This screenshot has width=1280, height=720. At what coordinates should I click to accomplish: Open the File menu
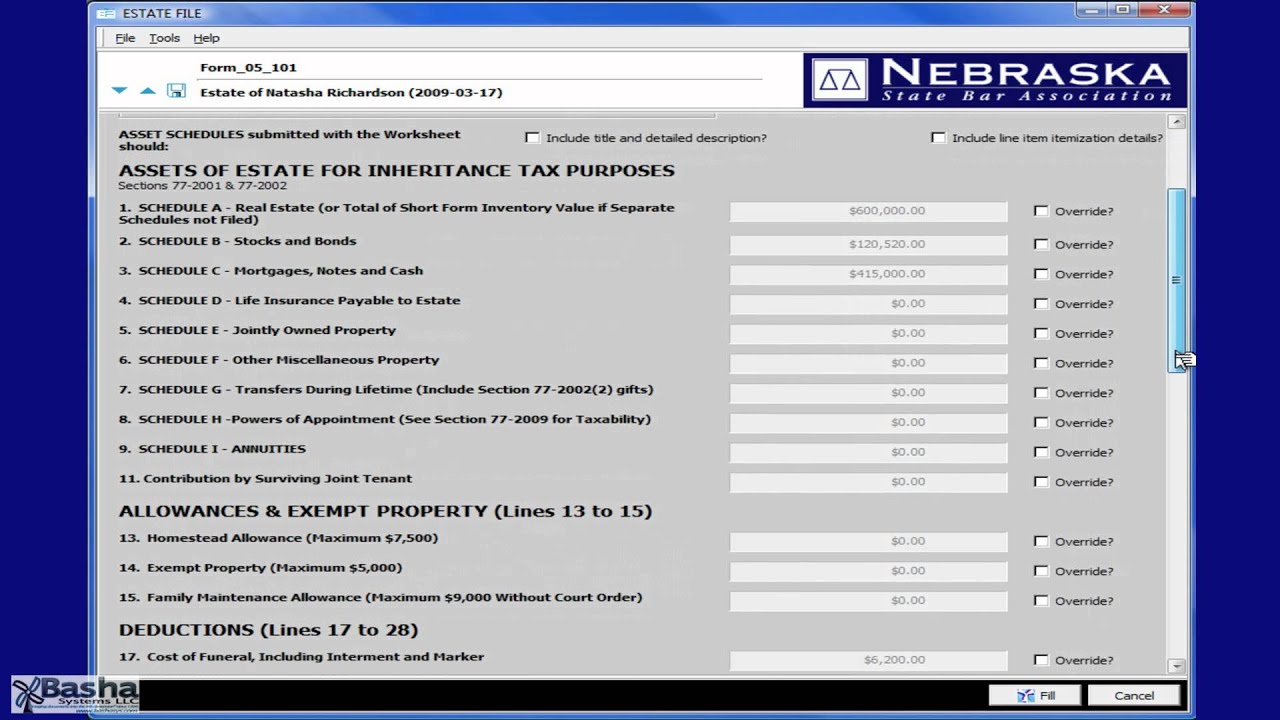coord(125,38)
